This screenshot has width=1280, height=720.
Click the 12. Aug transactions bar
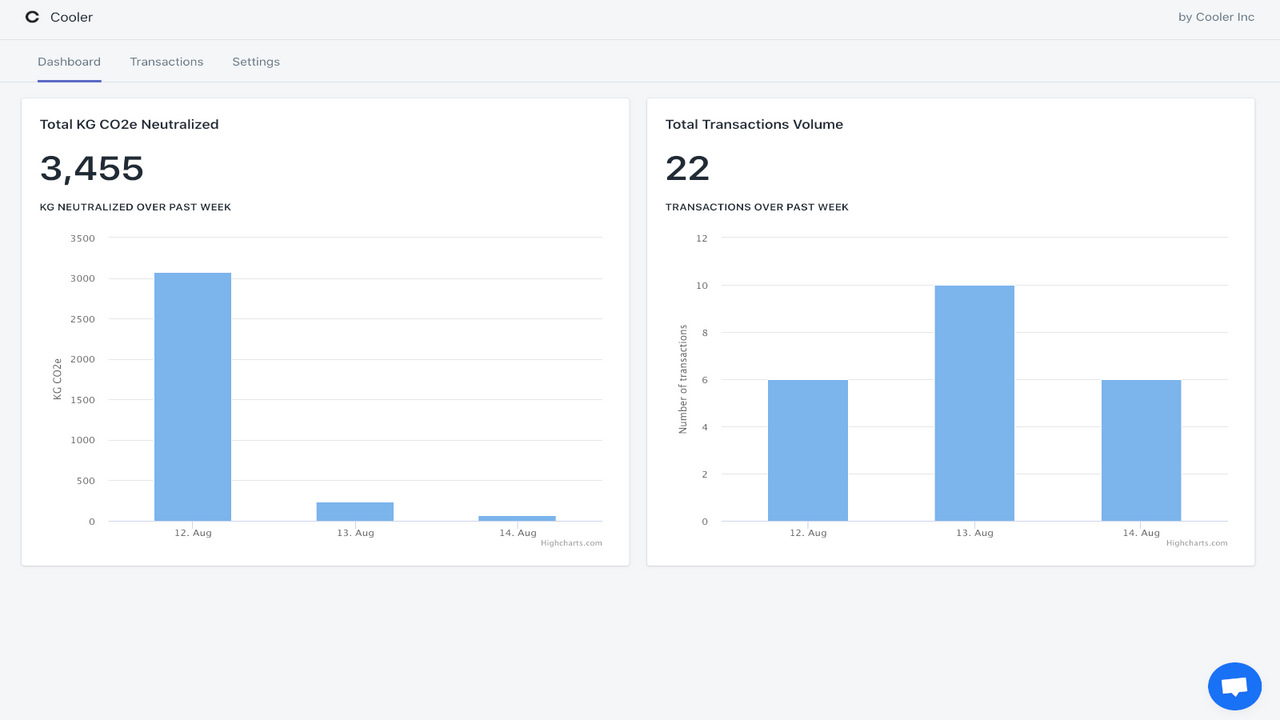tap(807, 450)
